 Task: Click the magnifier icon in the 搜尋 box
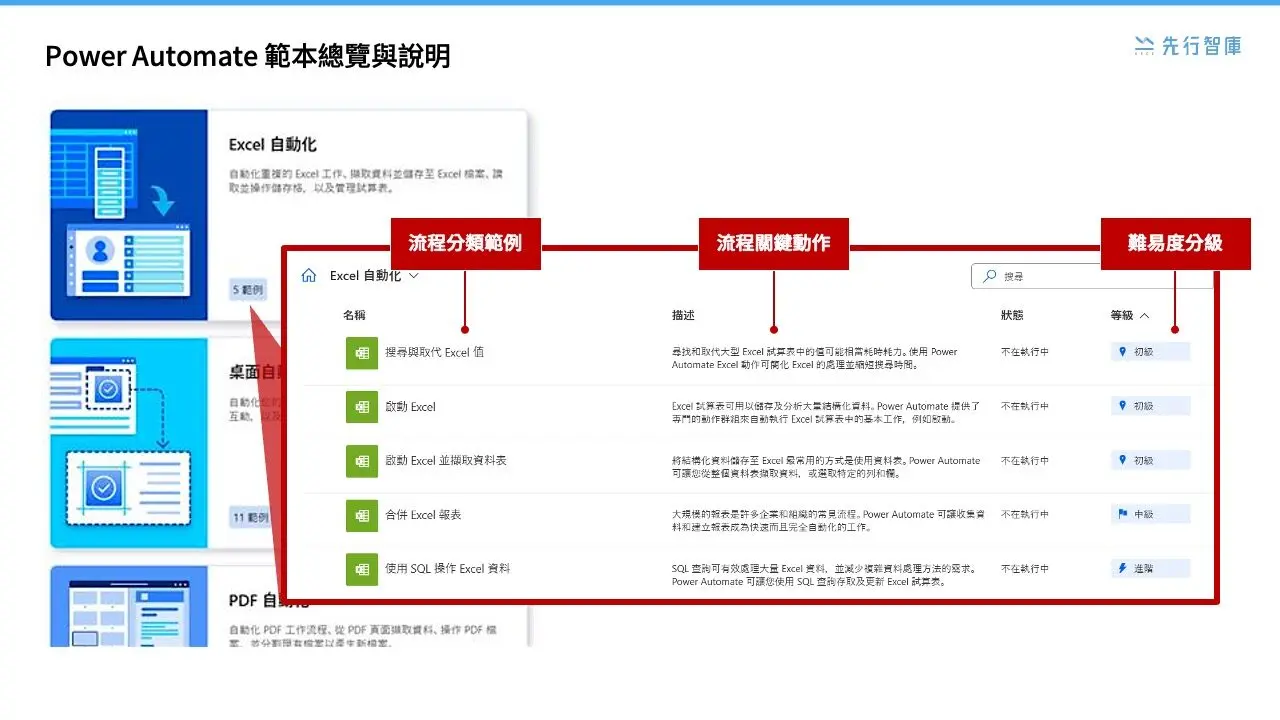pos(990,276)
